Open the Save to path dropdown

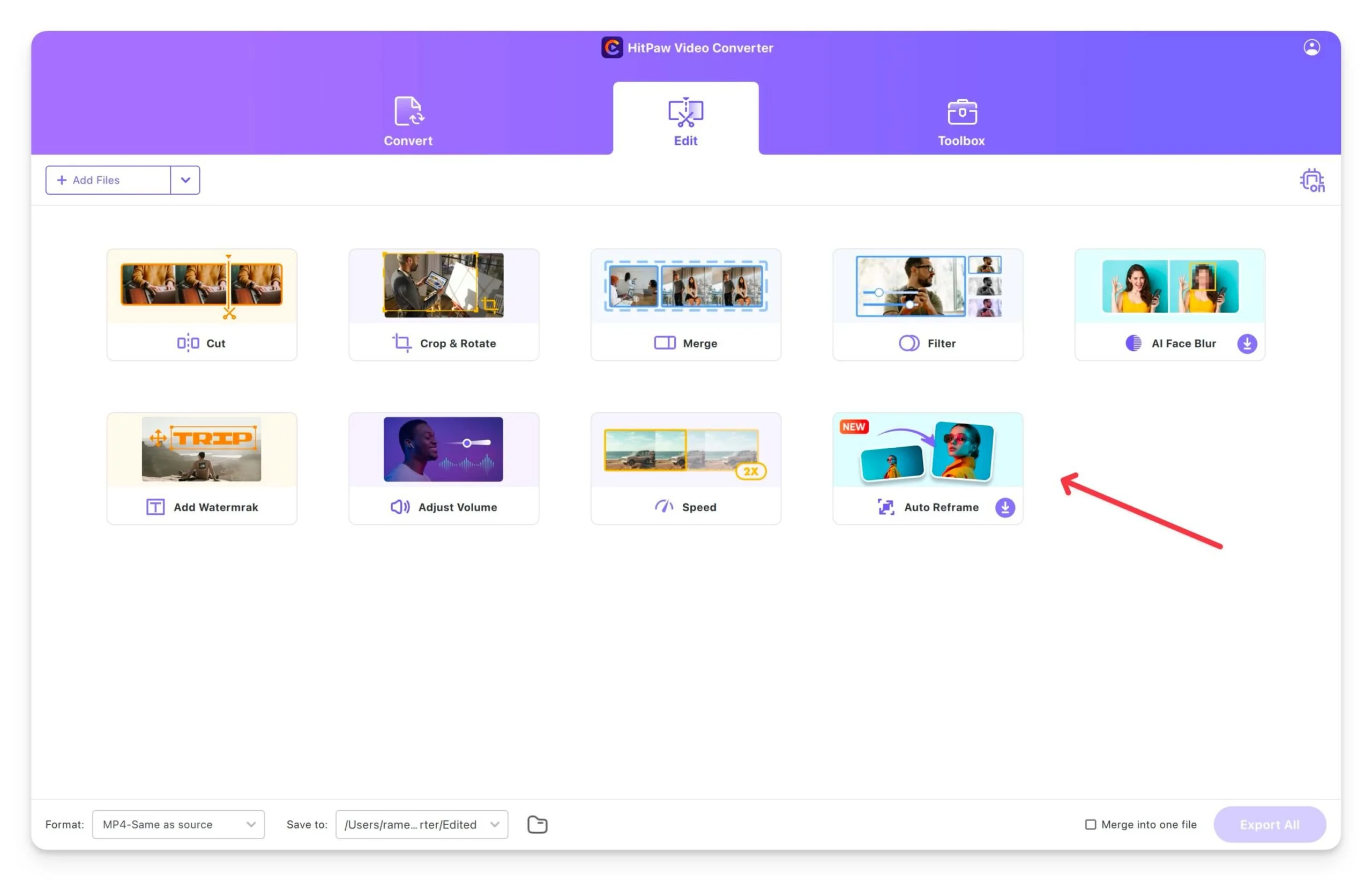pyautogui.click(x=421, y=824)
